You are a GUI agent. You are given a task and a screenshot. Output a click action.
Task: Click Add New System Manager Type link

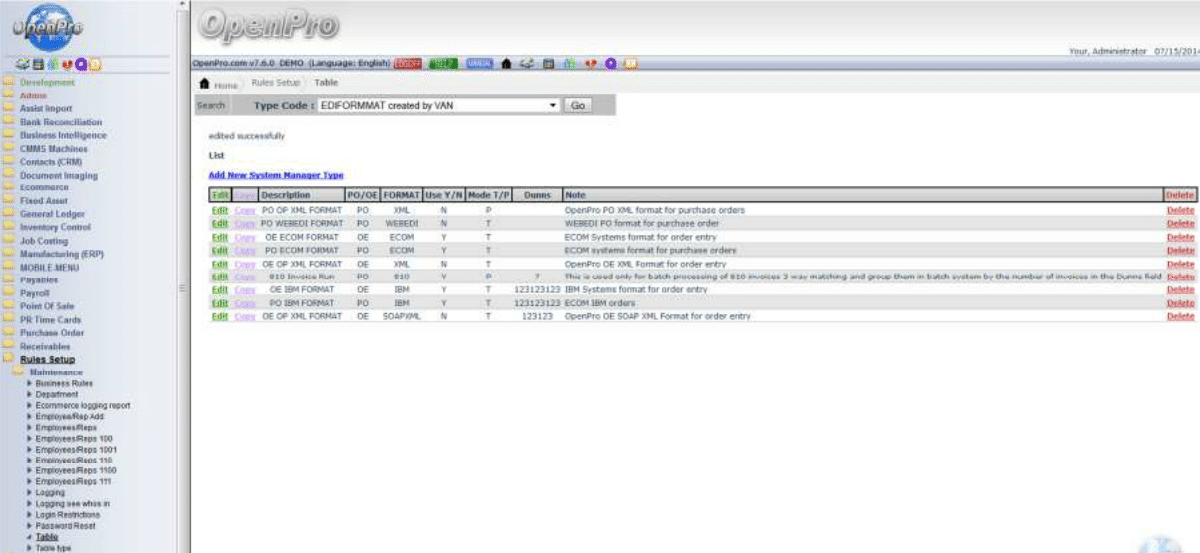tap(276, 175)
